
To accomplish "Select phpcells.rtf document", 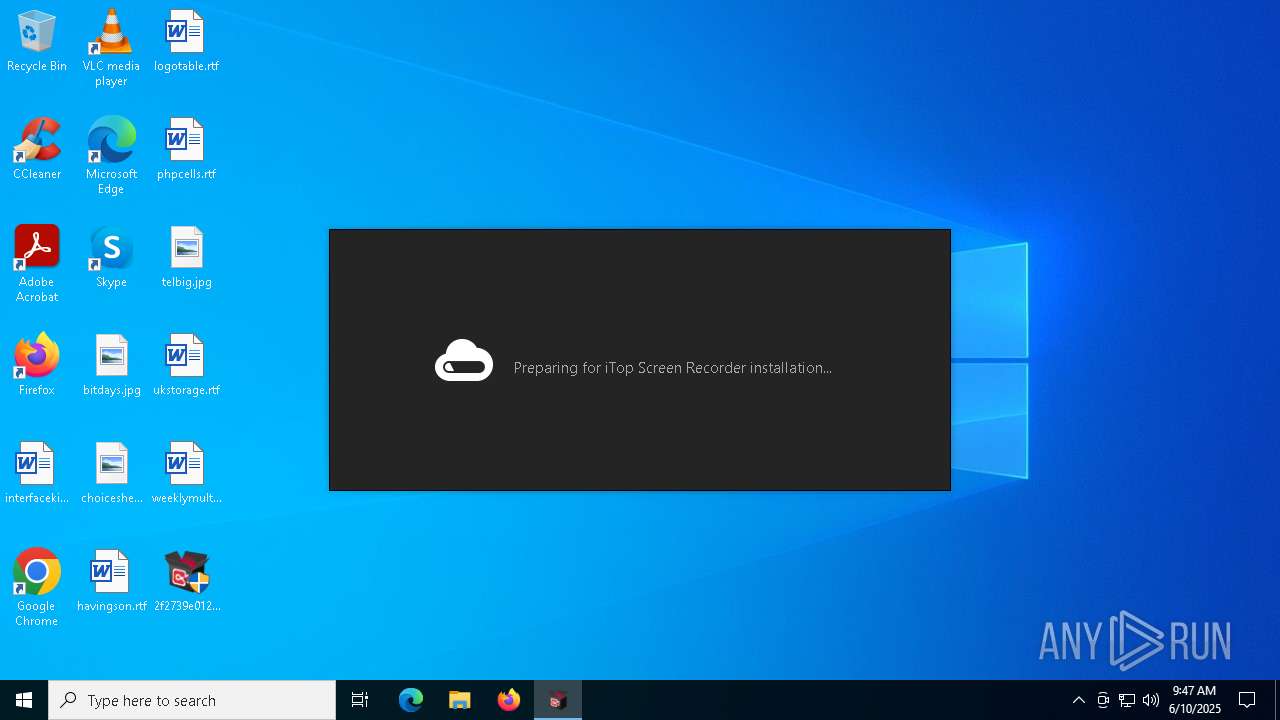I will (x=186, y=150).
